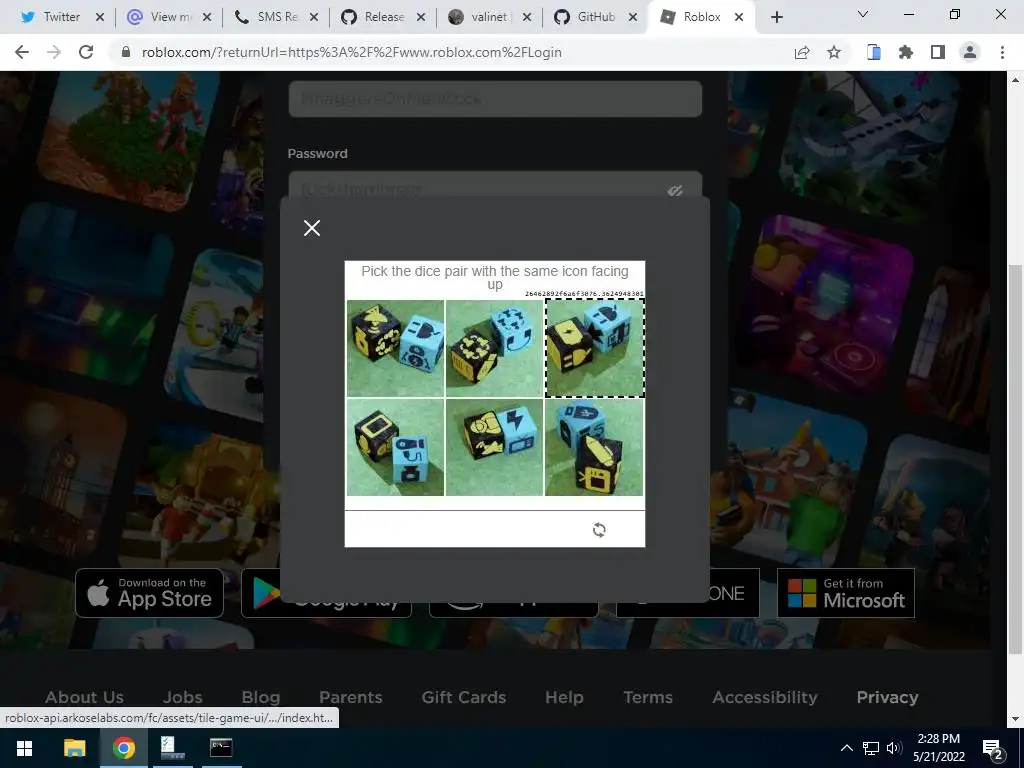Open the Terms footer link
The width and height of the screenshot is (1024, 768).
648,697
